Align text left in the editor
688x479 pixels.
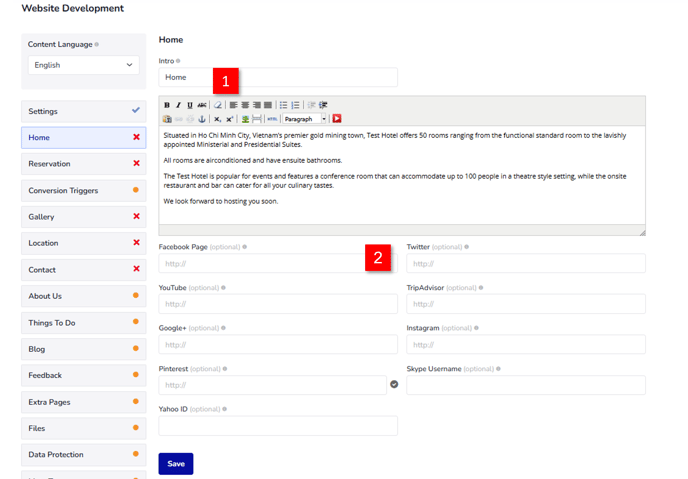233,105
